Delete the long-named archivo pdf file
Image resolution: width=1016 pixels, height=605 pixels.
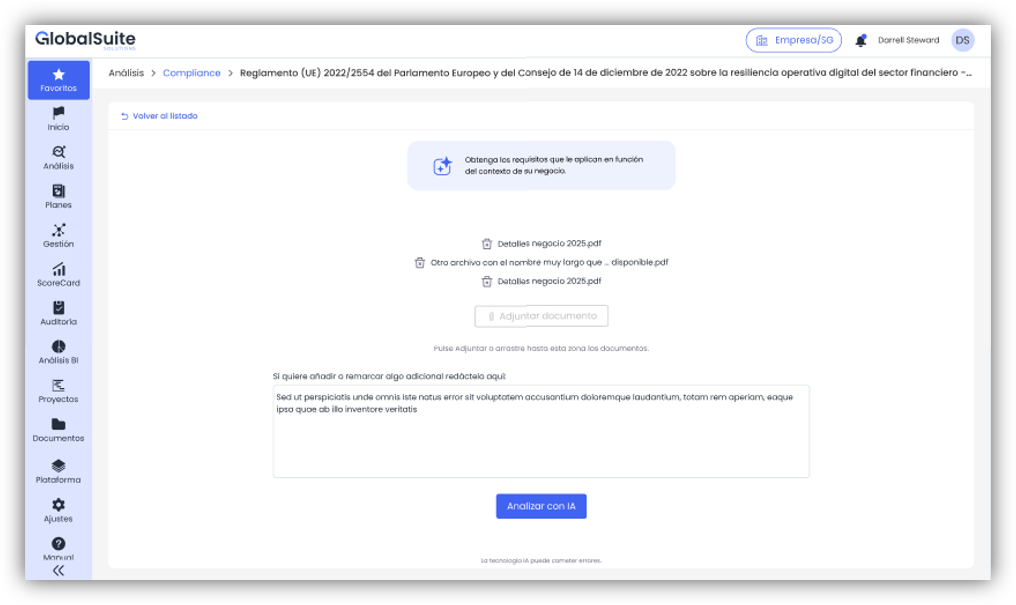(420, 263)
